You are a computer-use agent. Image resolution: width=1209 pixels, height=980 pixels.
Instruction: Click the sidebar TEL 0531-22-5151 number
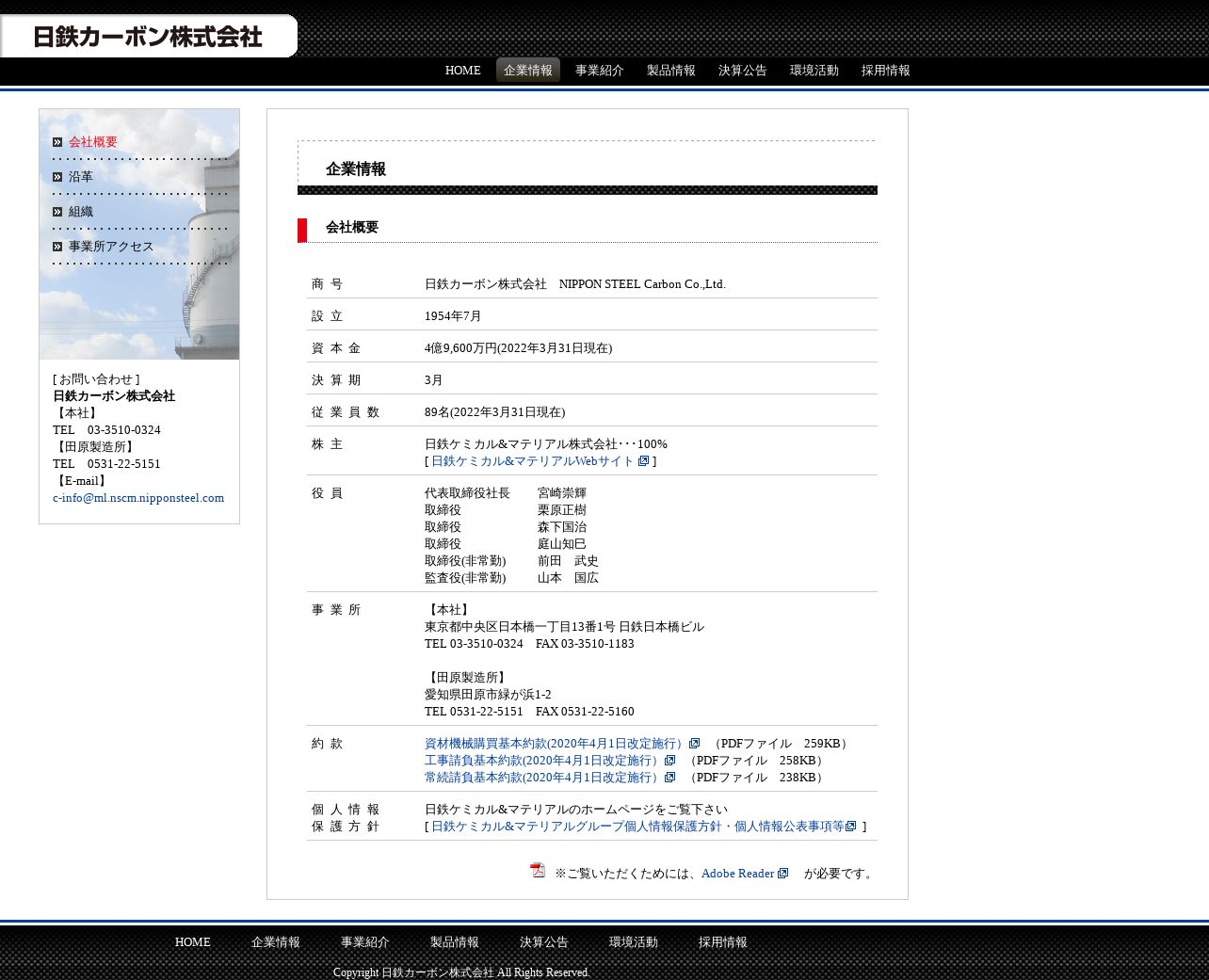[106, 464]
